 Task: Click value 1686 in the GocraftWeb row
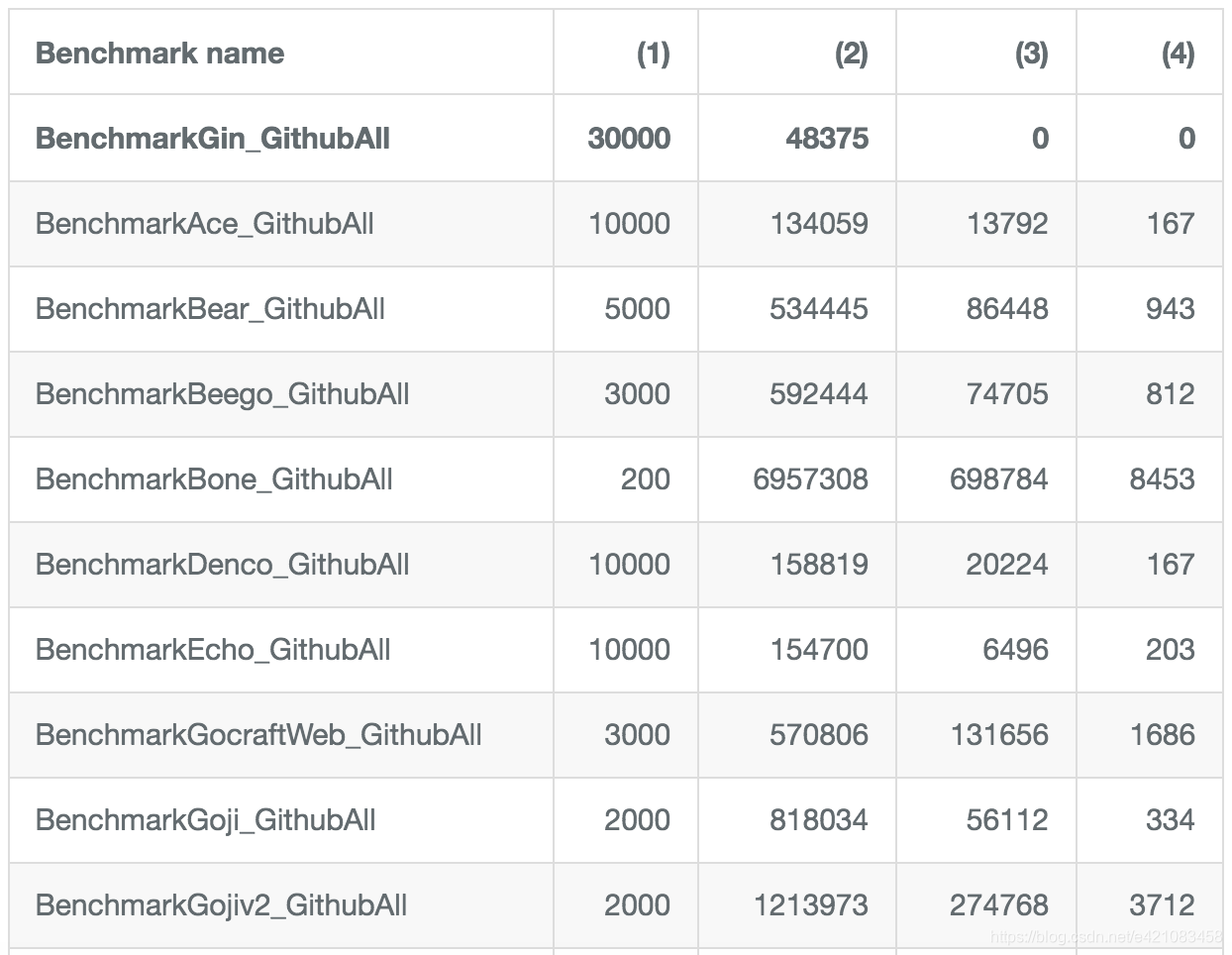[x=1163, y=735]
